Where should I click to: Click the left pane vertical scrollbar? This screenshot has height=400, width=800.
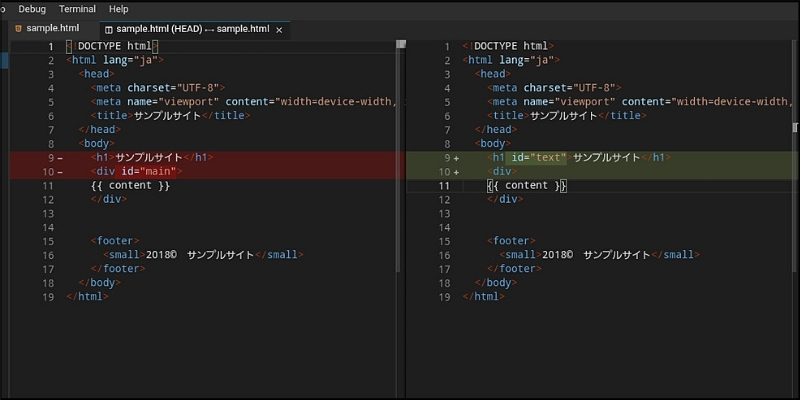(x=399, y=158)
